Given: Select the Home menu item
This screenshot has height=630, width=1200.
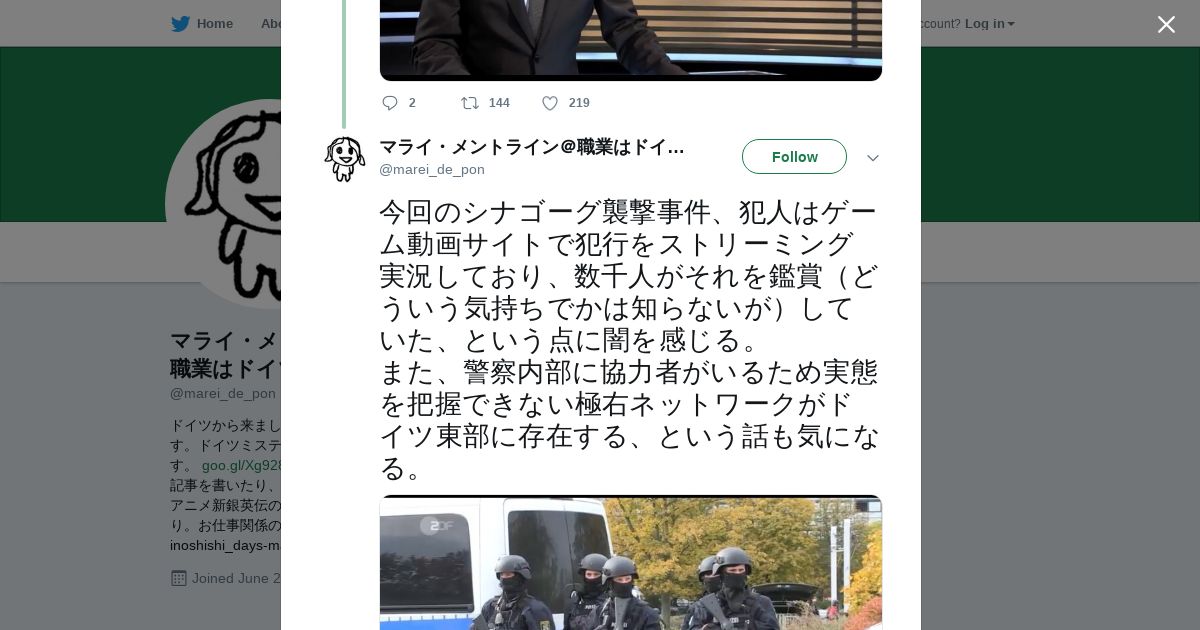Looking at the screenshot, I should click(215, 24).
